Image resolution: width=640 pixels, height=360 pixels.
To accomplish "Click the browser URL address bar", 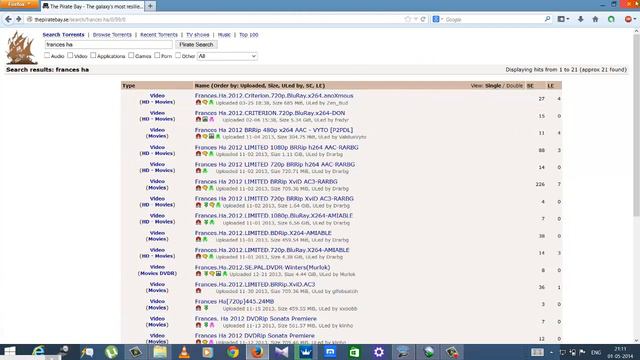I will click(x=216, y=19).
